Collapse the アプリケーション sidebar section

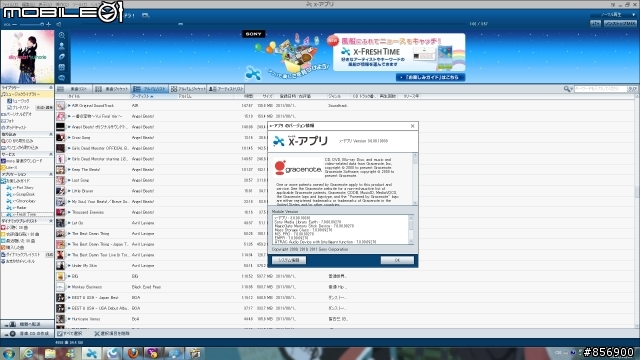[x=51, y=174]
